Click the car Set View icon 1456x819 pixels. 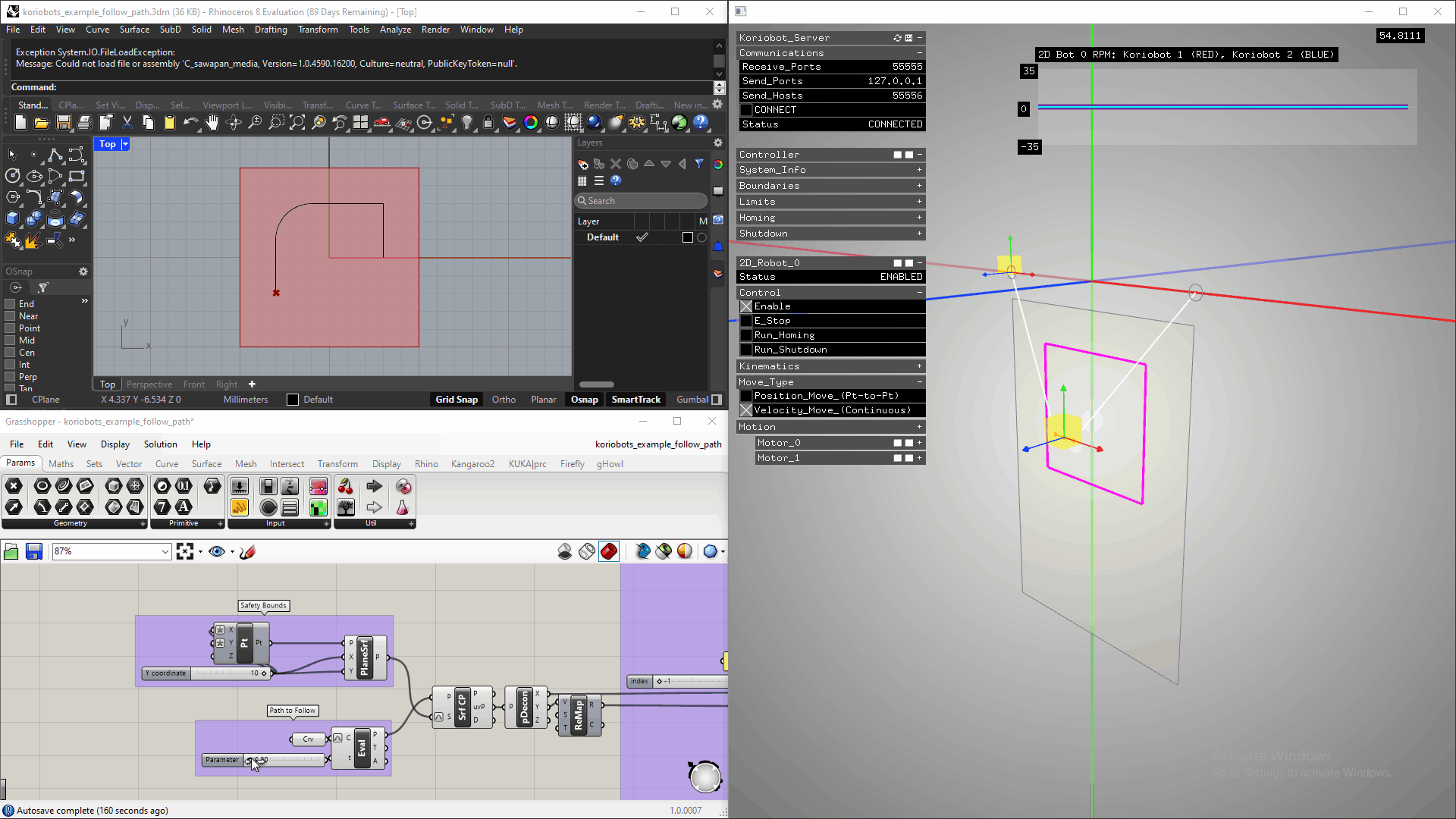[x=382, y=122]
